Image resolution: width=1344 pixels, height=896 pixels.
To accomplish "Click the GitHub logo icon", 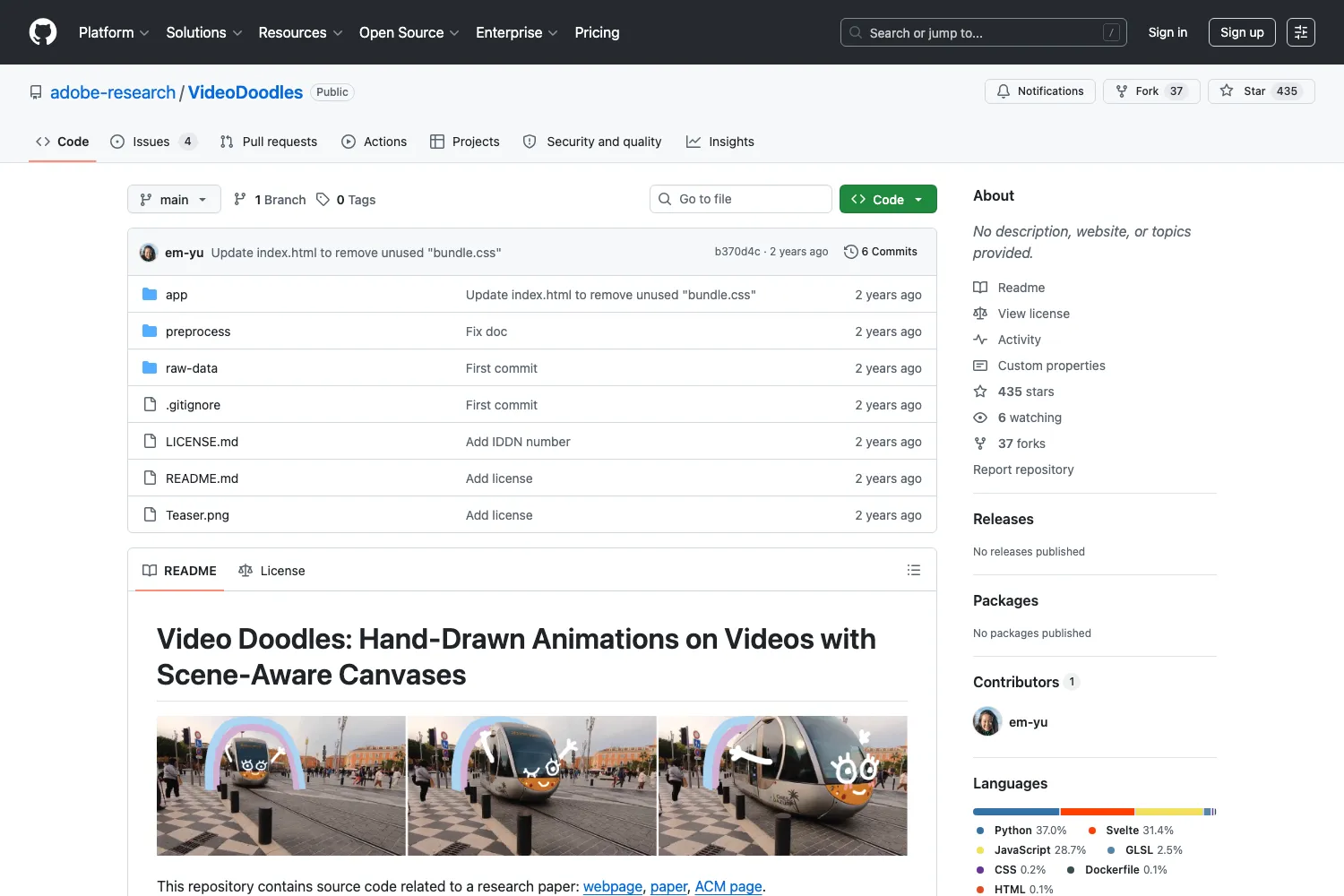I will pyautogui.click(x=43, y=32).
